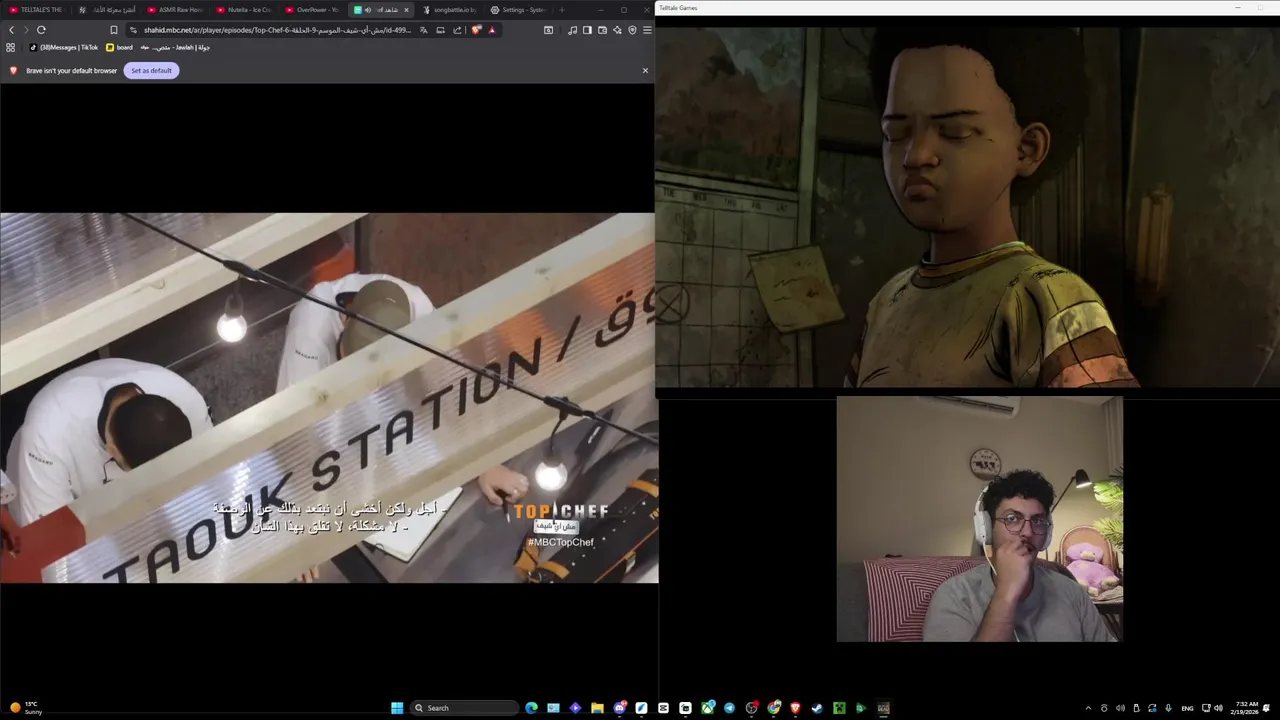Open volume control in system tray
This screenshot has width=1280, height=720.
coord(1218,708)
